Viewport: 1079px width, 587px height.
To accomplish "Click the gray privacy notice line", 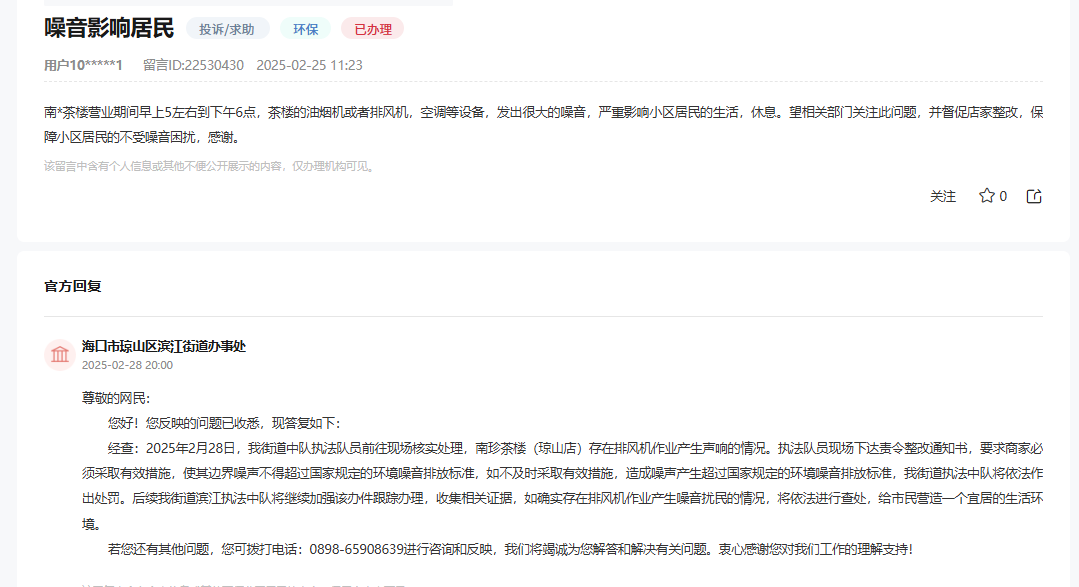I will 209,166.
